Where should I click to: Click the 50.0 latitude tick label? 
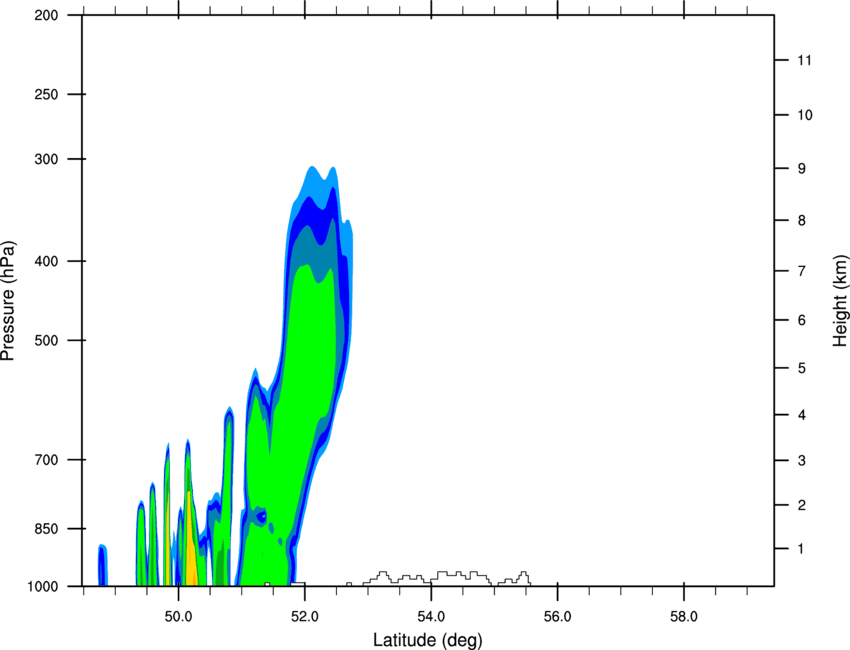tap(178, 617)
